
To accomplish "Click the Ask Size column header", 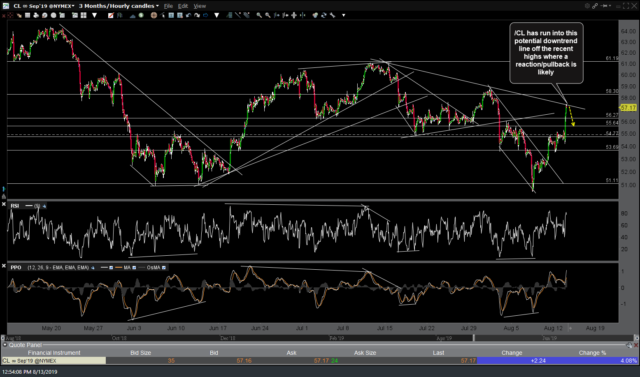I will click(365, 353).
